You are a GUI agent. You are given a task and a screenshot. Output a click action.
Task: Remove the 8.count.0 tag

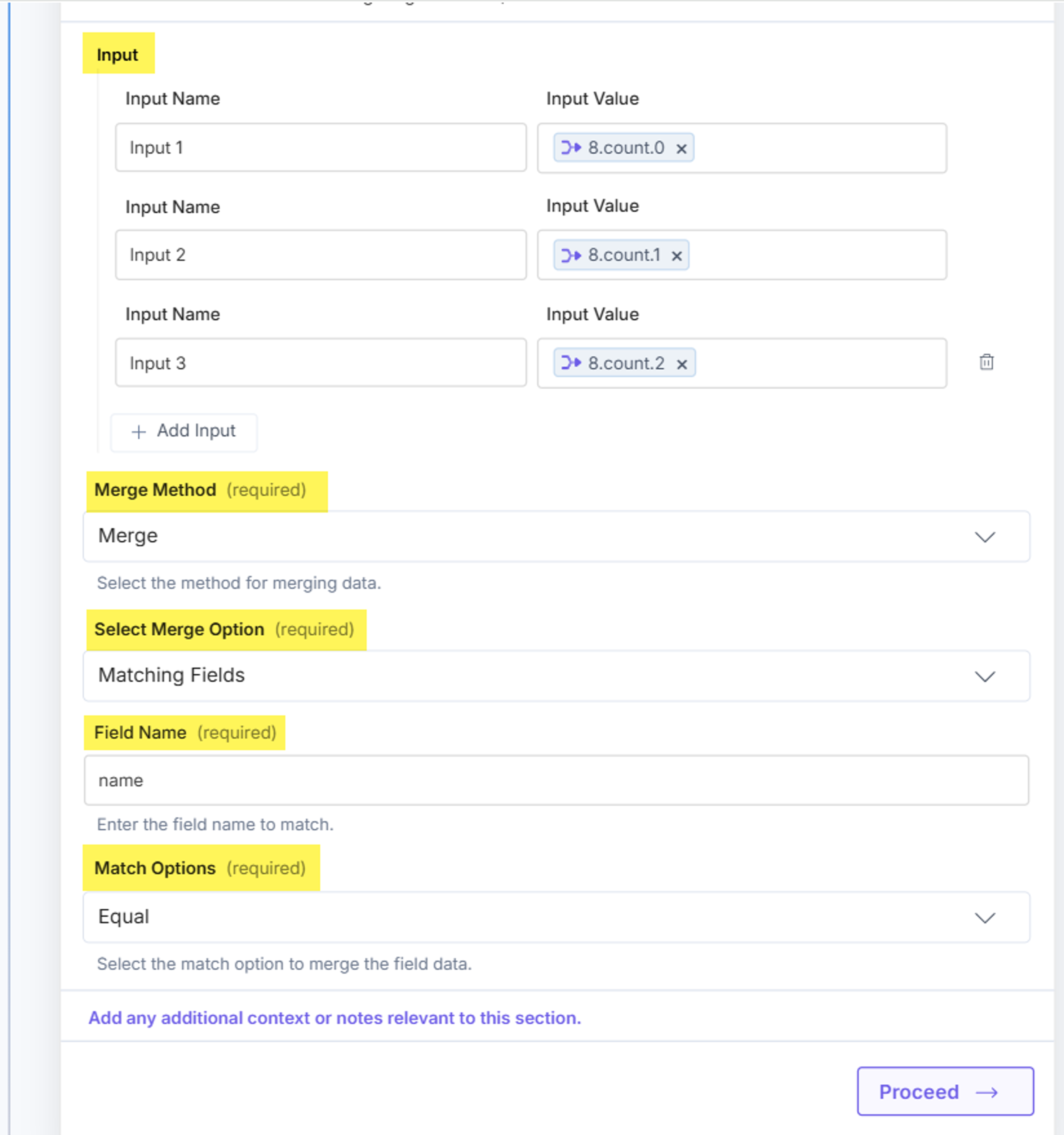click(x=681, y=149)
